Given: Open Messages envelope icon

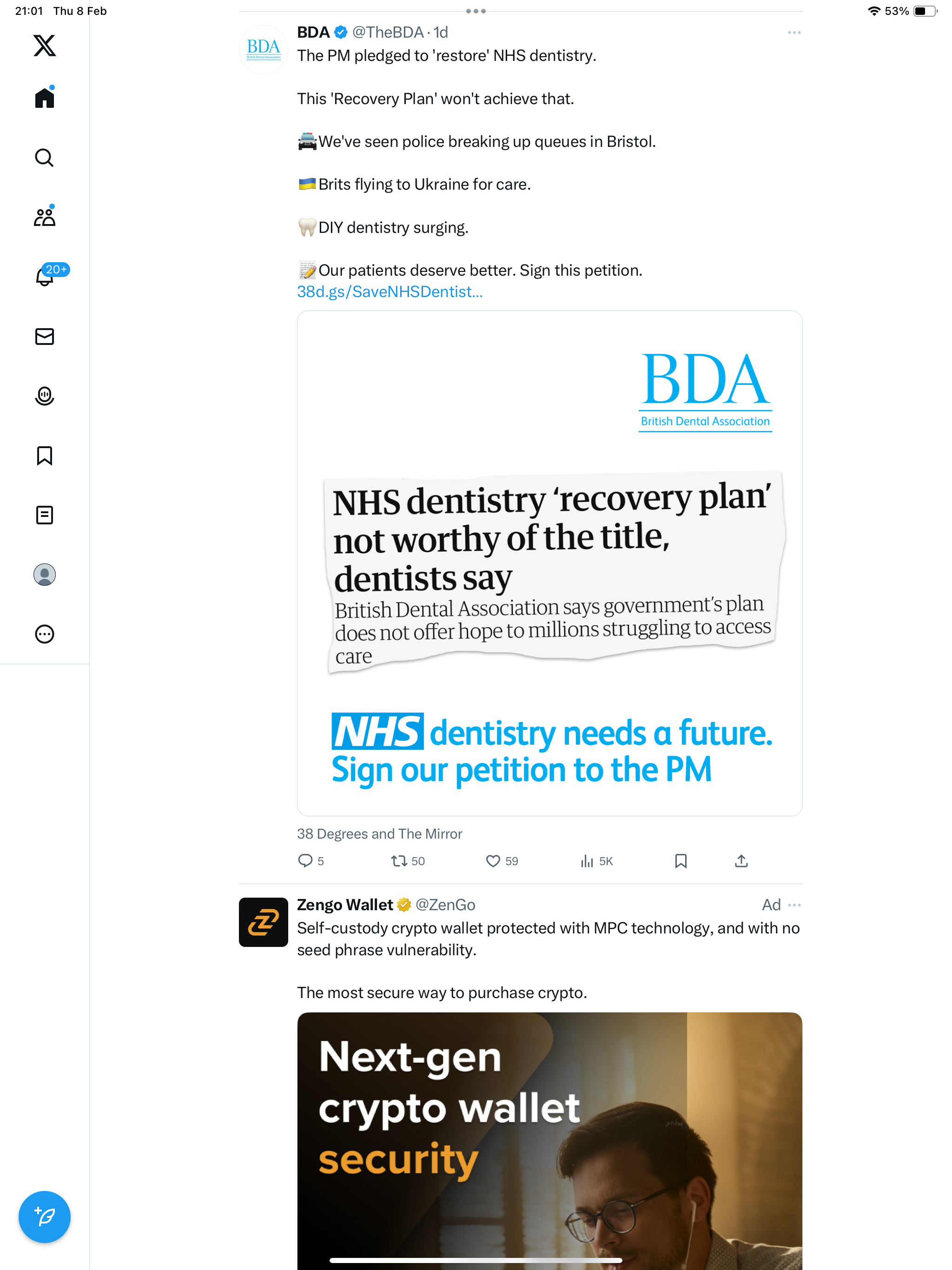Looking at the screenshot, I should [44, 337].
